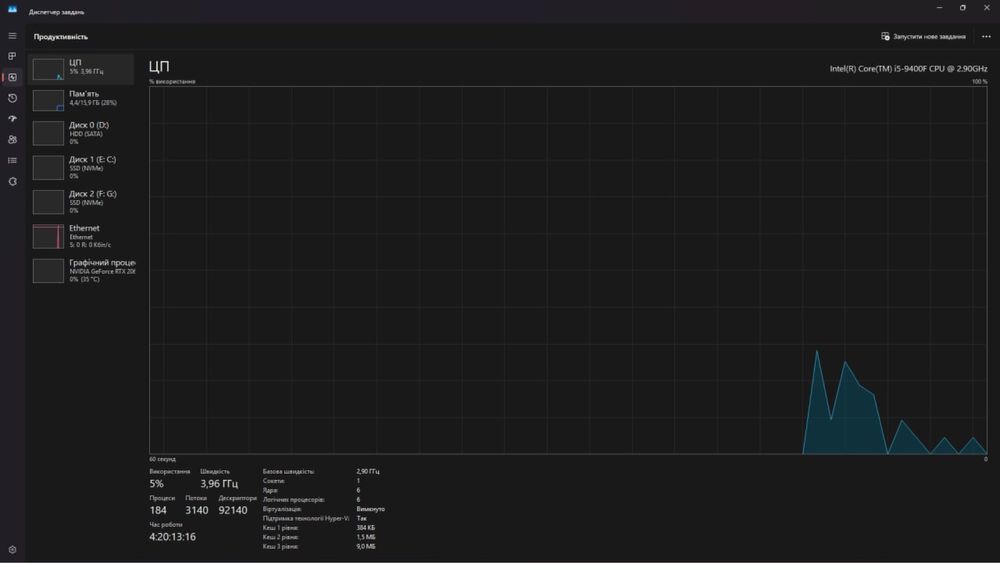Click the processes count '184'
The image size is (1000, 563).
click(158, 510)
